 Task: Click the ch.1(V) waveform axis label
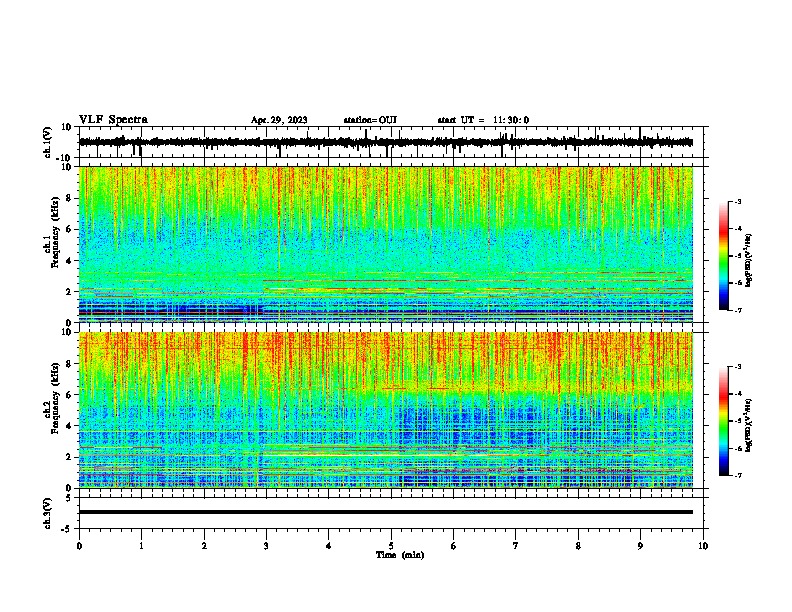(x=47, y=142)
